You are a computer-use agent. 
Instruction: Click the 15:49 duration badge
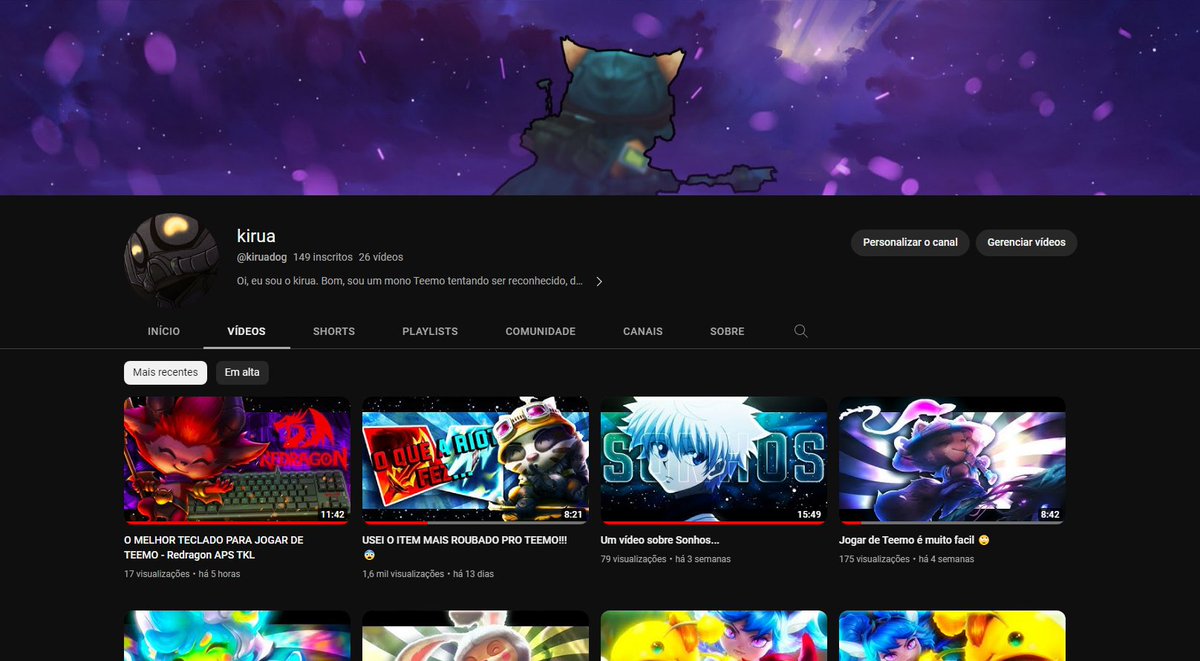[x=809, y=515]
